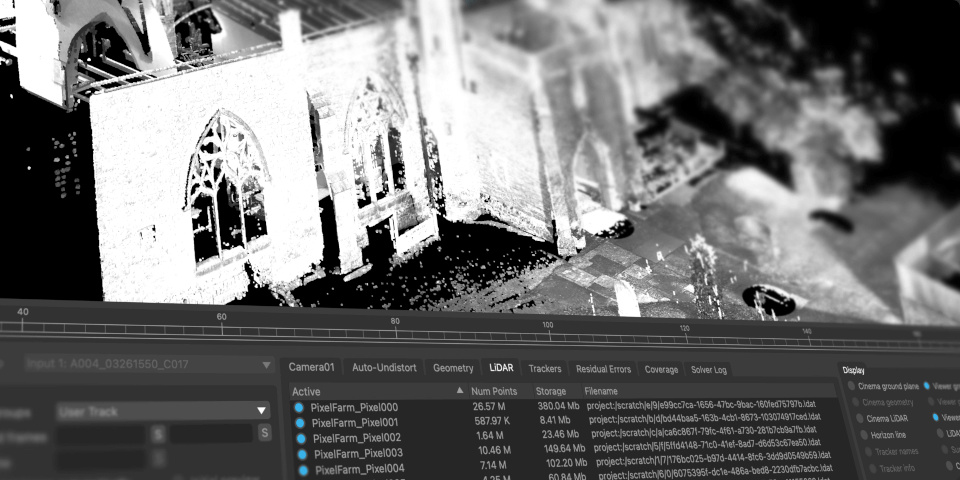960x480 pixels.
Task: Open the Solver Log tab
Action: tap(709, 370)
